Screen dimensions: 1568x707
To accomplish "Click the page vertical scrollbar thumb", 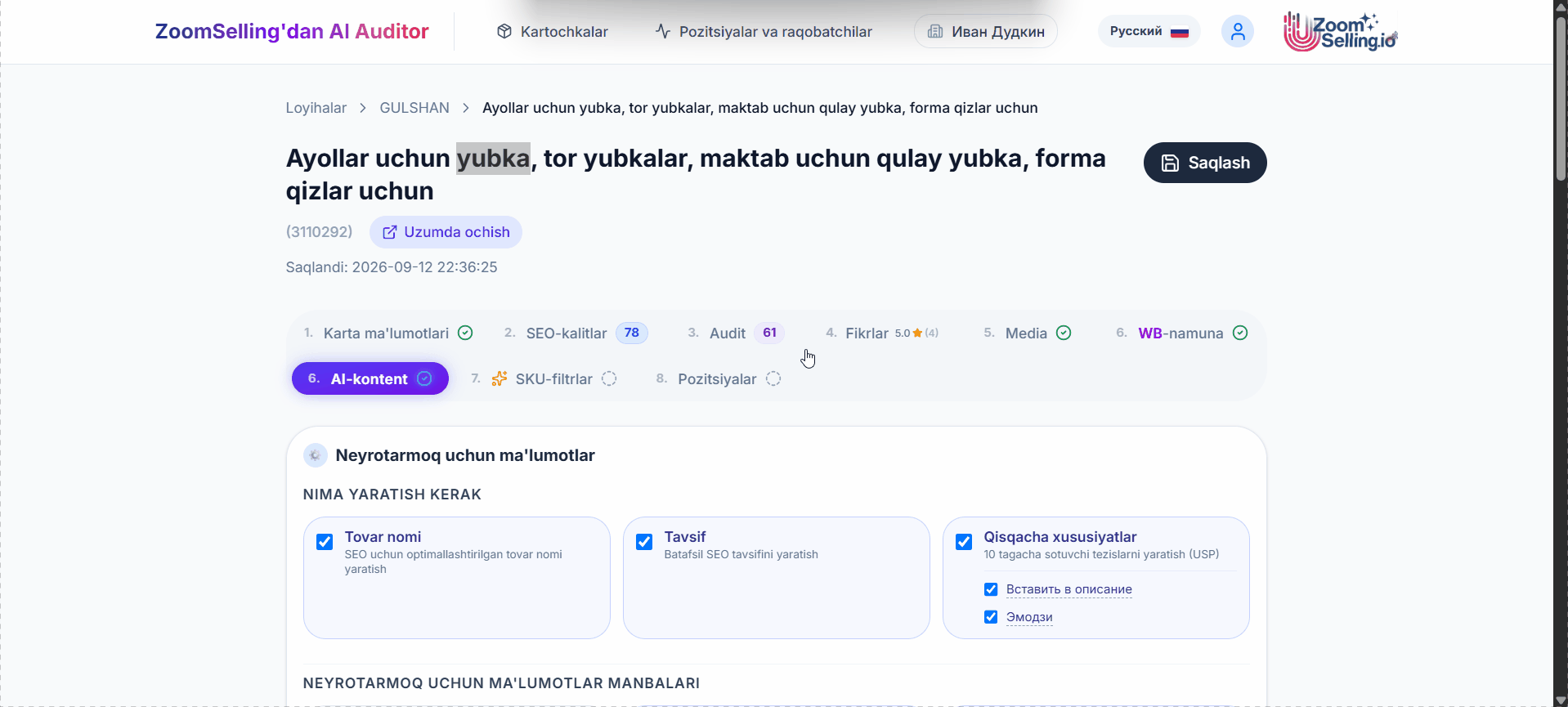I will click(1561, 98).
